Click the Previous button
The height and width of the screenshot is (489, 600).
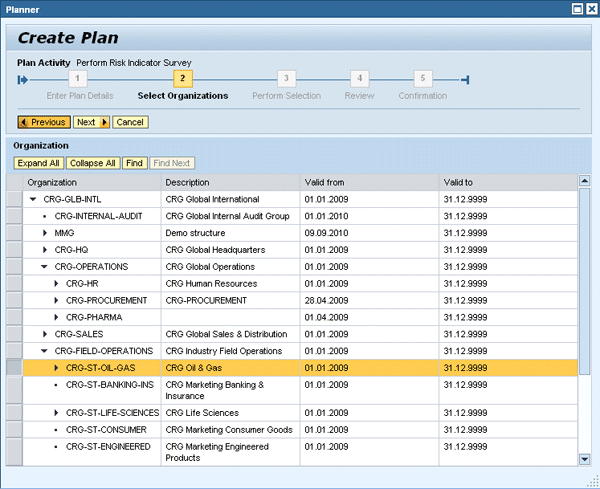43,122
